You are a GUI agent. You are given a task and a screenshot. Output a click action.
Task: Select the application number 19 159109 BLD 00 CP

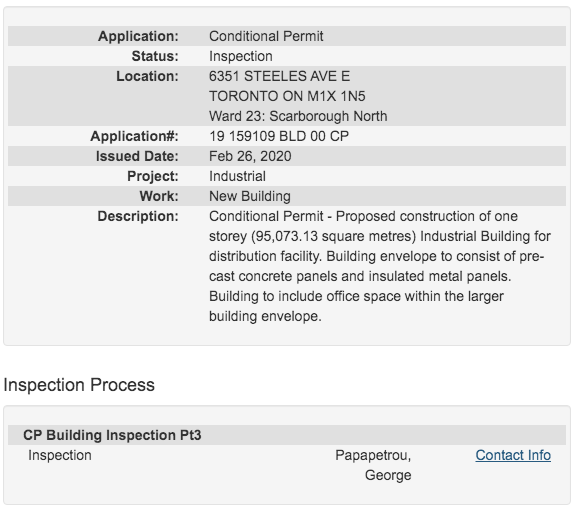pyautogui.click(x=279, y=137)
